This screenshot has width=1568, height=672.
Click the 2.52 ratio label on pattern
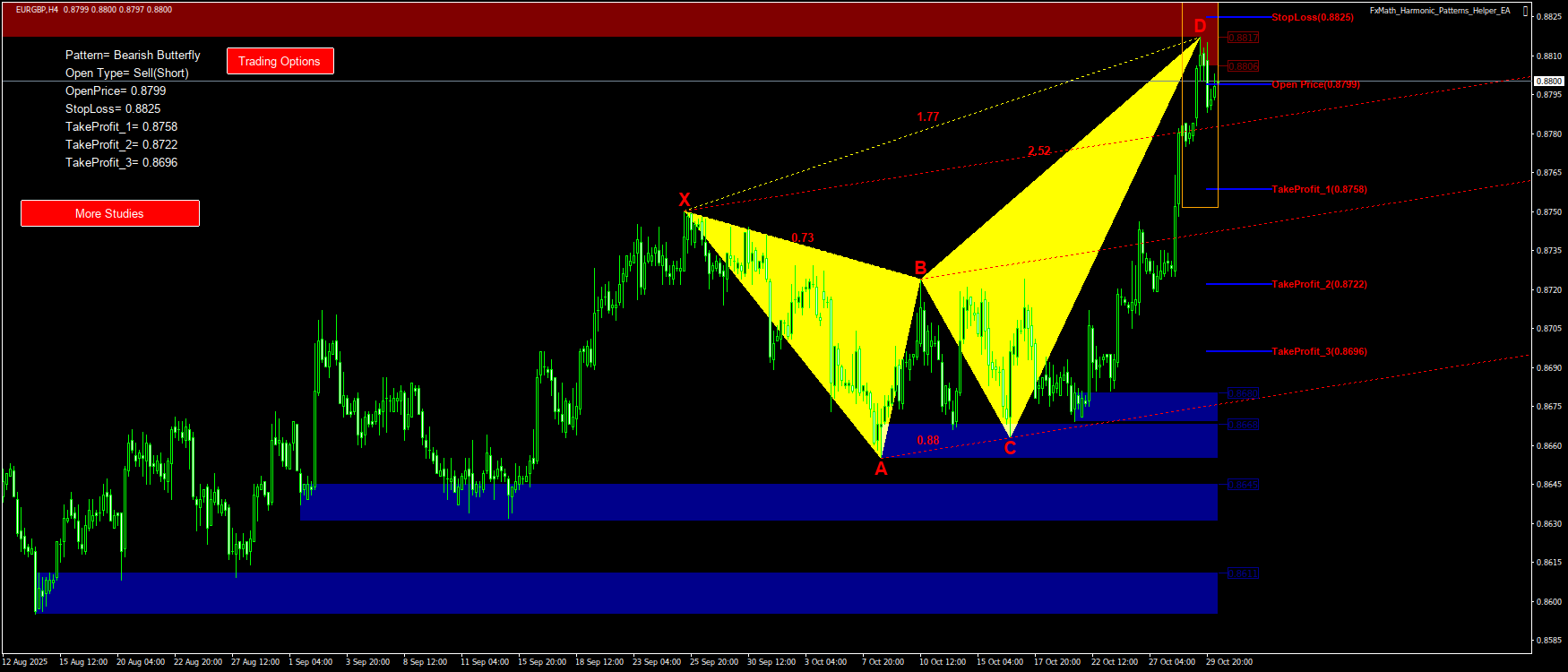coord(1039,151)
